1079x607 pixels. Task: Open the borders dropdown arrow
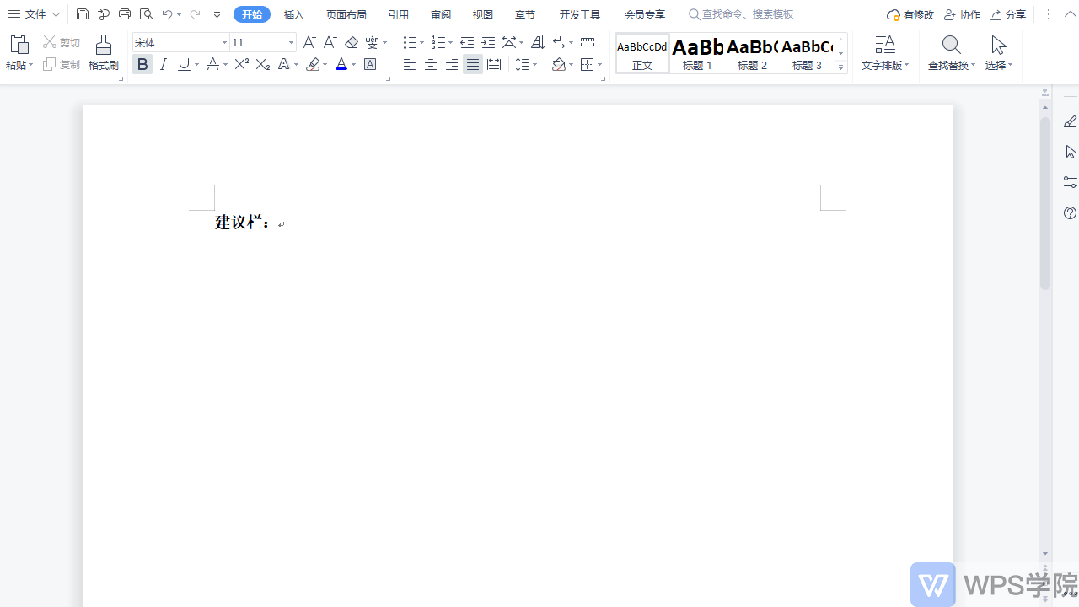pos(600,65)
